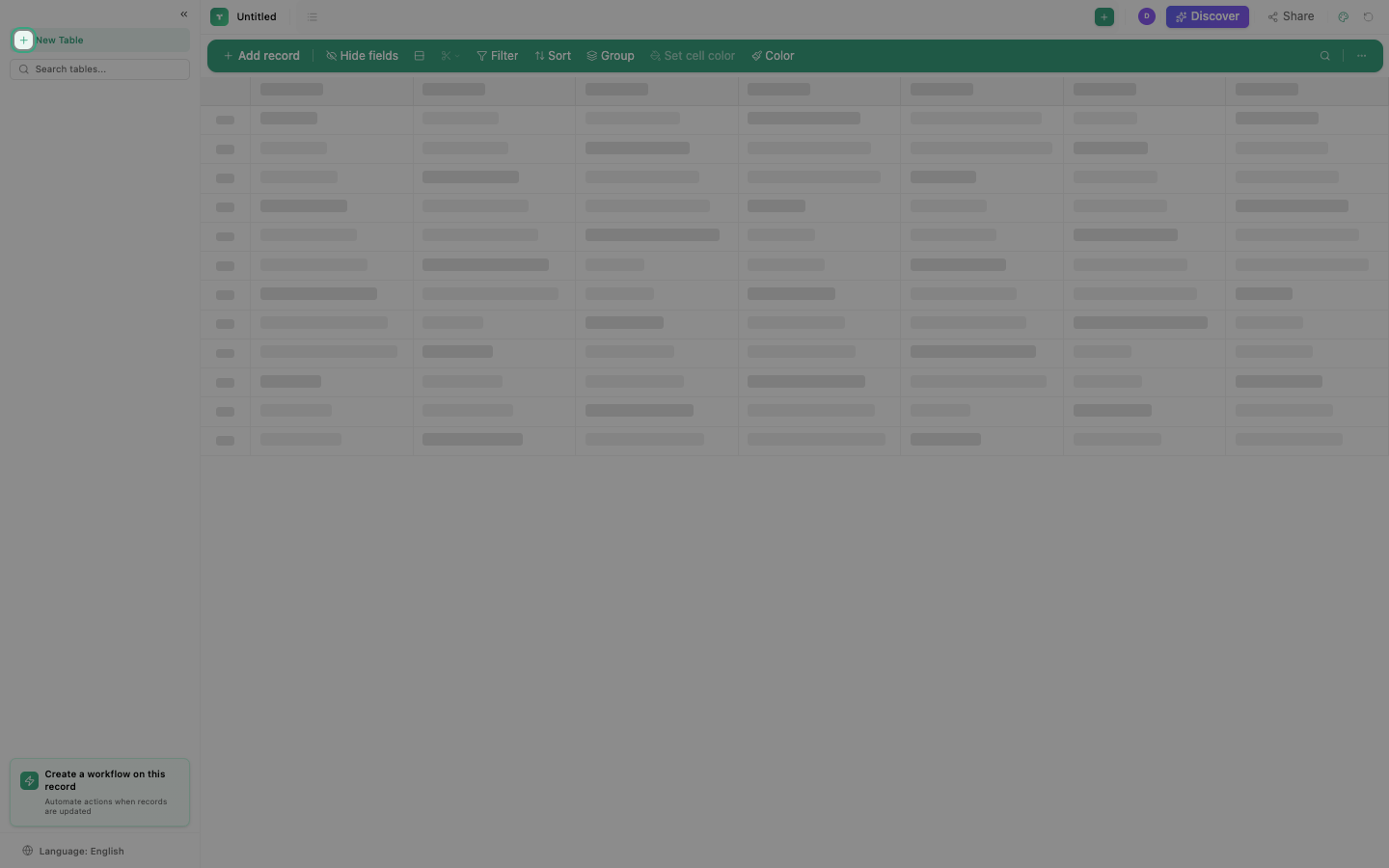The height and width of the screenshot is (868, 1389).
Task: Open the purple user avatar
Action: (1146, 16)
